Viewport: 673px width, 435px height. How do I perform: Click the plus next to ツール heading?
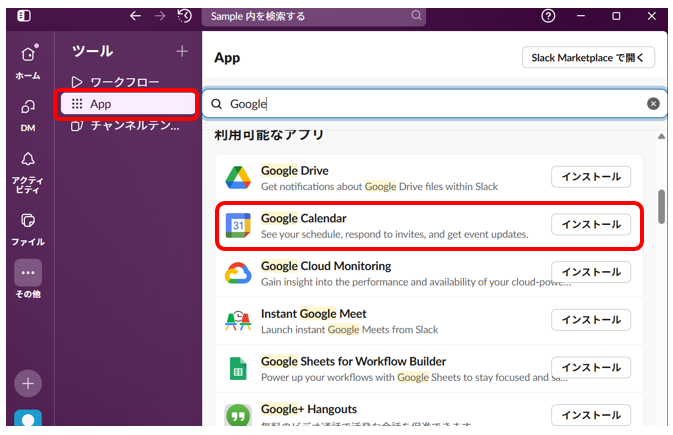coord(182,51)
